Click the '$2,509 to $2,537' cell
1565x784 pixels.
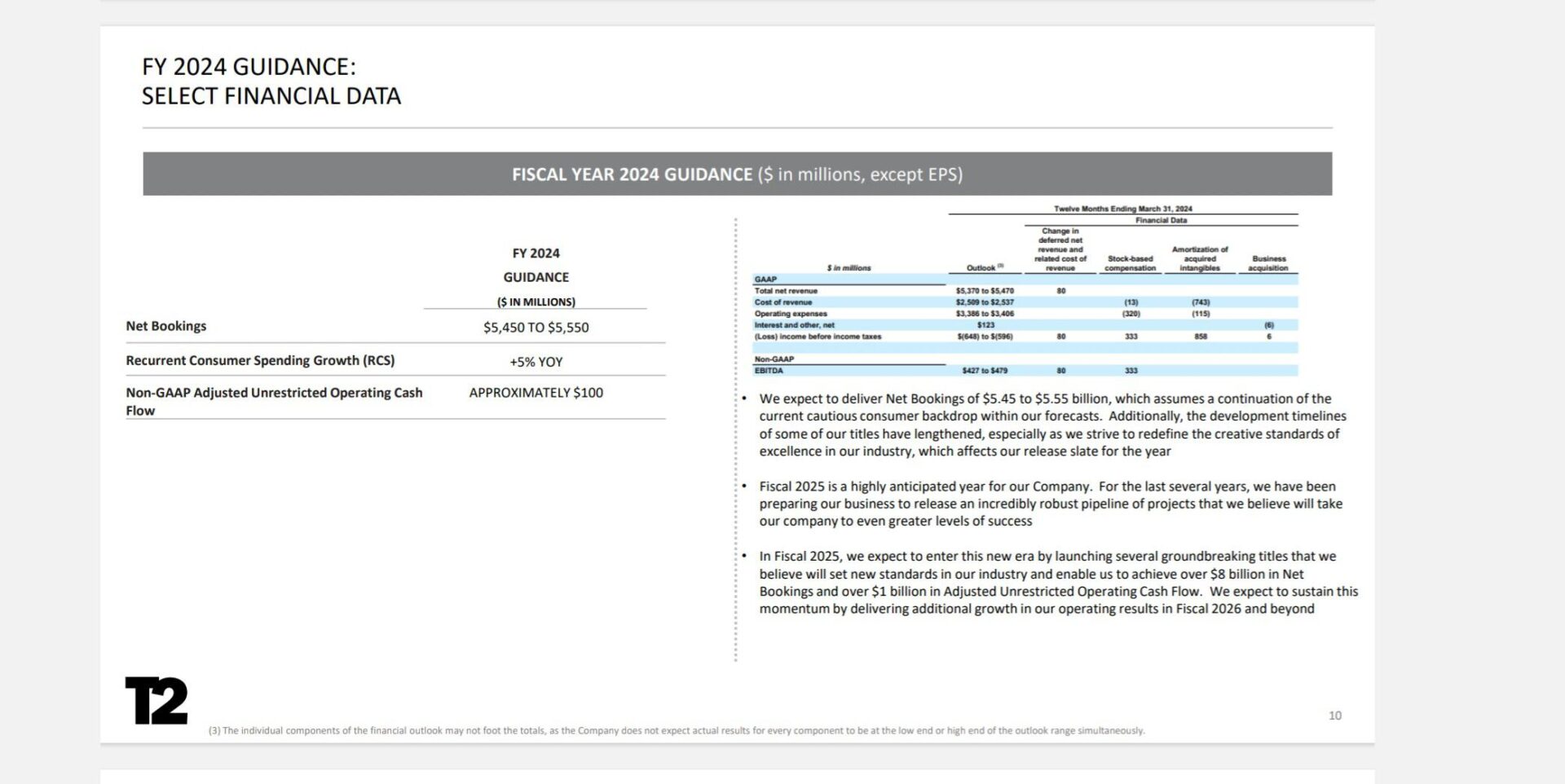click(985, 302)
